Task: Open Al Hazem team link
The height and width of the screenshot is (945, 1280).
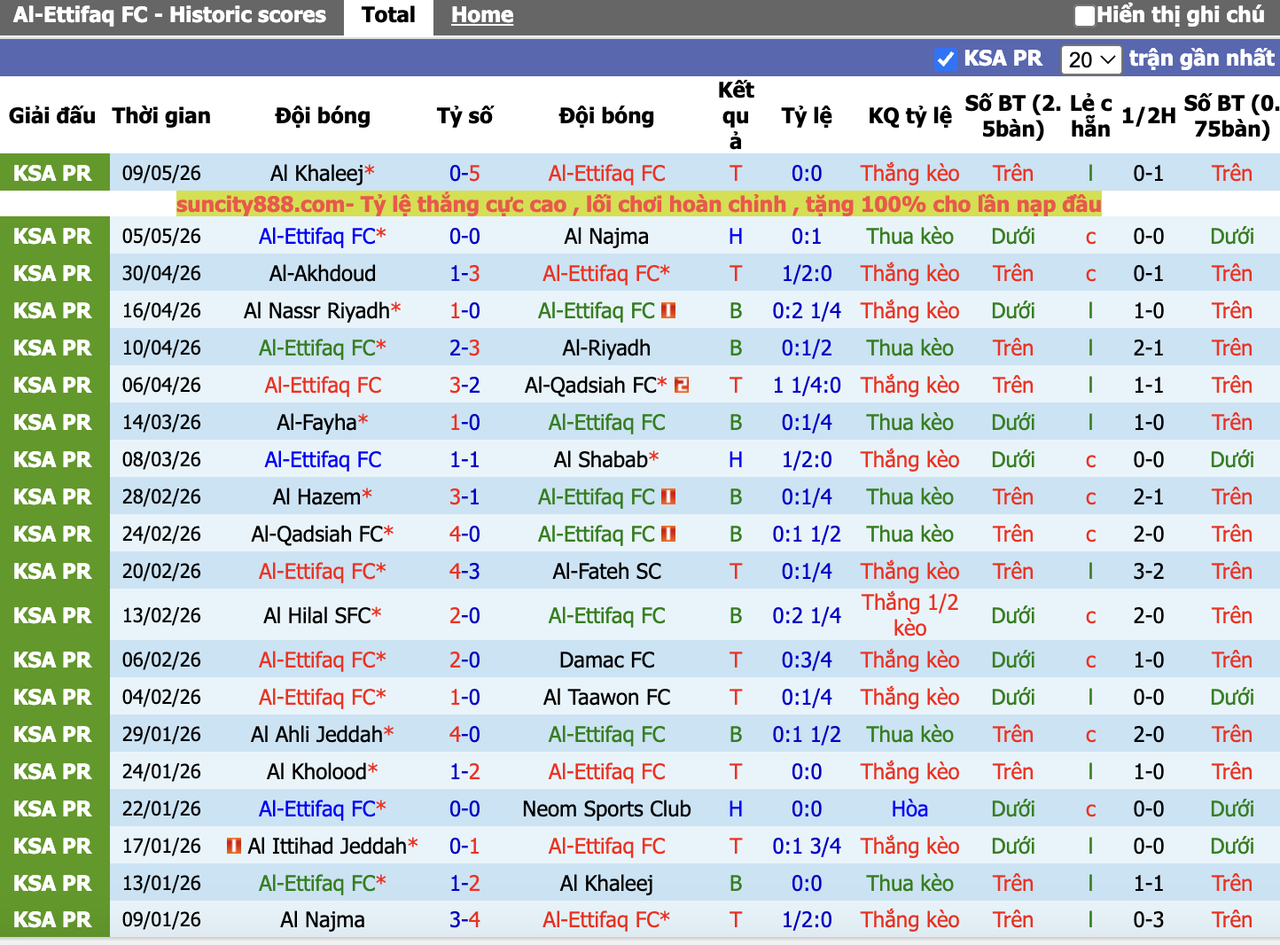Action: pos(317,497)
